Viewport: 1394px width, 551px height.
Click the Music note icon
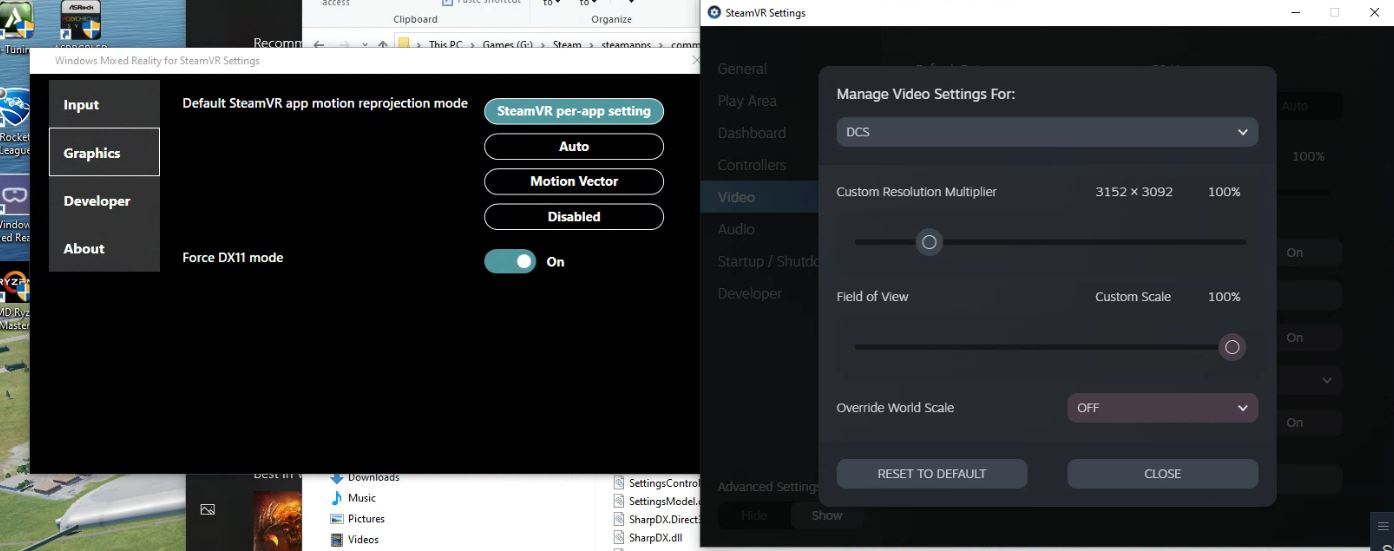click(x=337, y=498)
